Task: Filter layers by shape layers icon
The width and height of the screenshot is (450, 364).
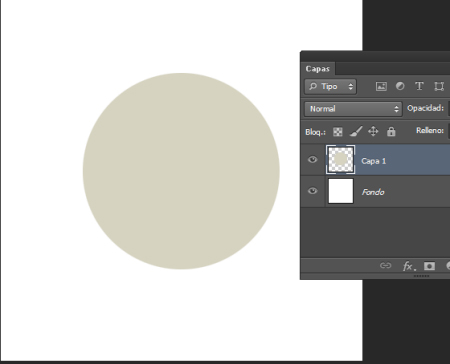Action: (x=439, y=87)
